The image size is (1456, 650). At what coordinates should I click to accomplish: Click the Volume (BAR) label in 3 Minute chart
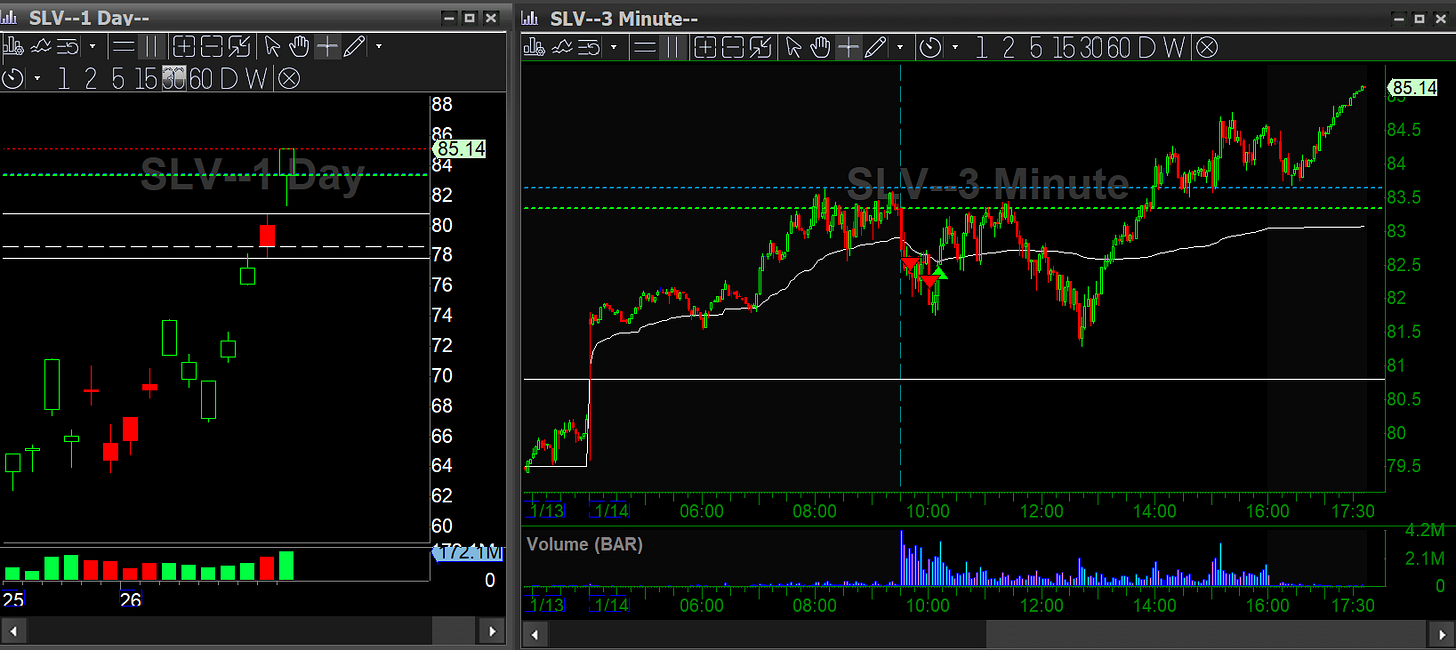tap(585, 545)
